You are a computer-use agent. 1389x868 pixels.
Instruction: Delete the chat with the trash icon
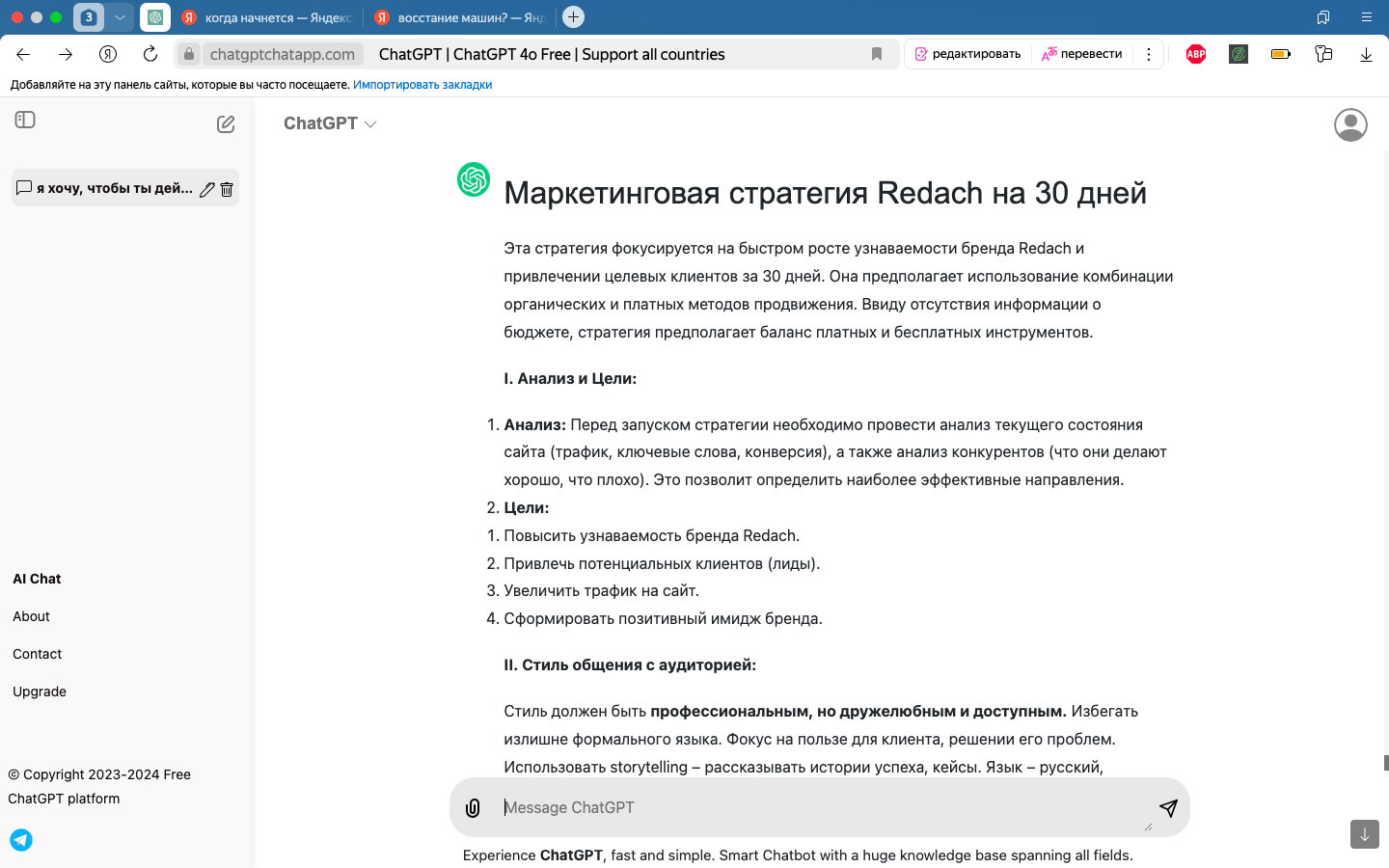(227, 189)
